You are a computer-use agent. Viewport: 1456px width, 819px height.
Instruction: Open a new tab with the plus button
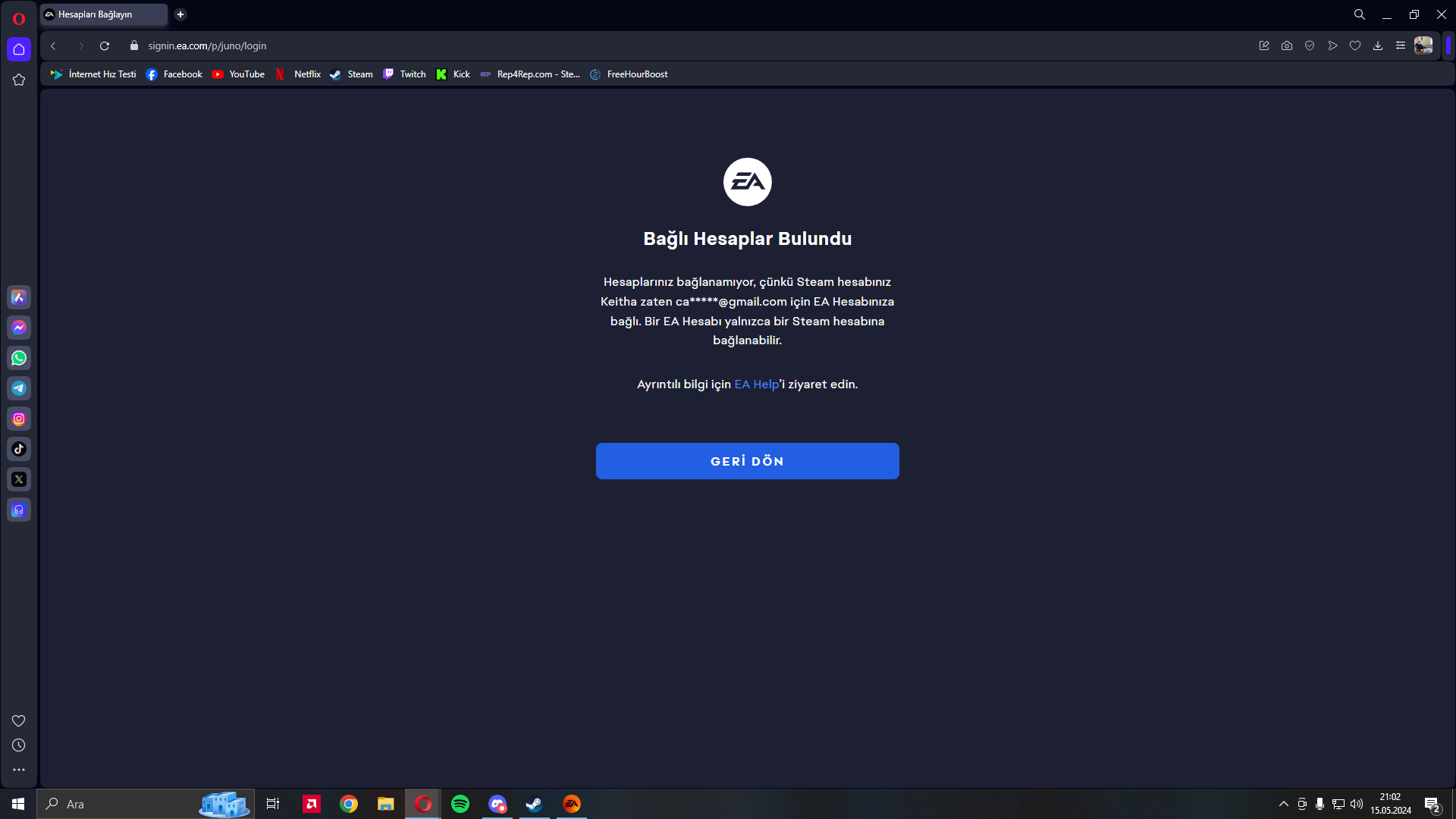(x=180, y=14)
